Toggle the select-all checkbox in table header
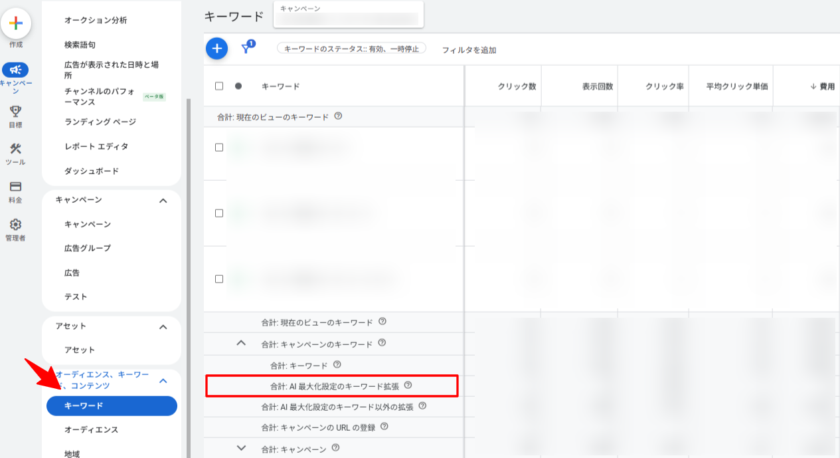This screenshot has width=840, height=458. pyautogui.click(x=219, y=86)
